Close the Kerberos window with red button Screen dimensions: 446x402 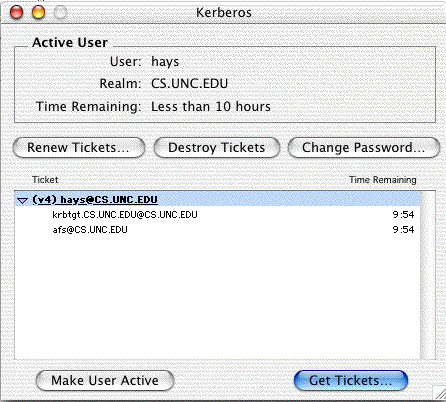[17, 12]
